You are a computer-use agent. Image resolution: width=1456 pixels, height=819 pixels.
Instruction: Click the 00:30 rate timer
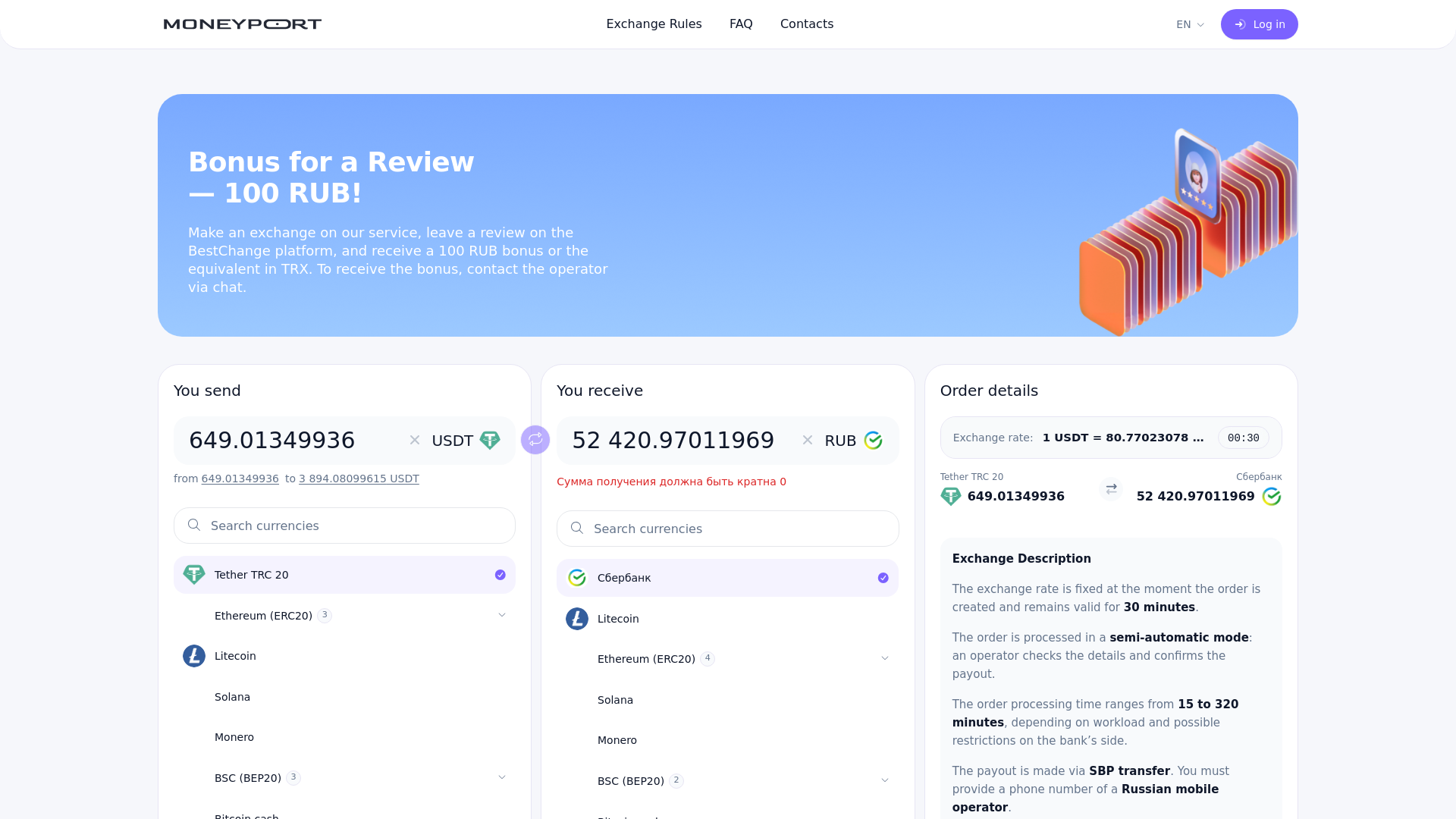point(1244,438)
